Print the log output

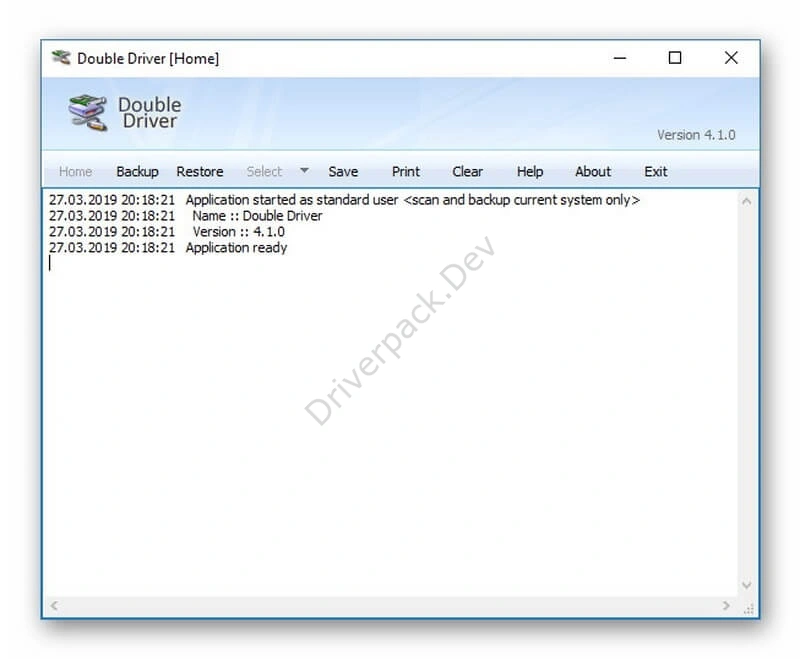tap(406, 171)
